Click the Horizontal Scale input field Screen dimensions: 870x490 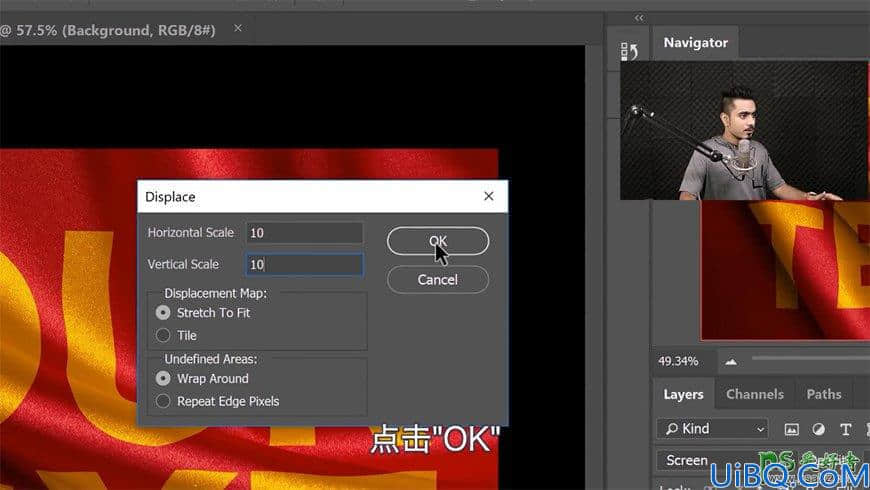click(305, 233)
